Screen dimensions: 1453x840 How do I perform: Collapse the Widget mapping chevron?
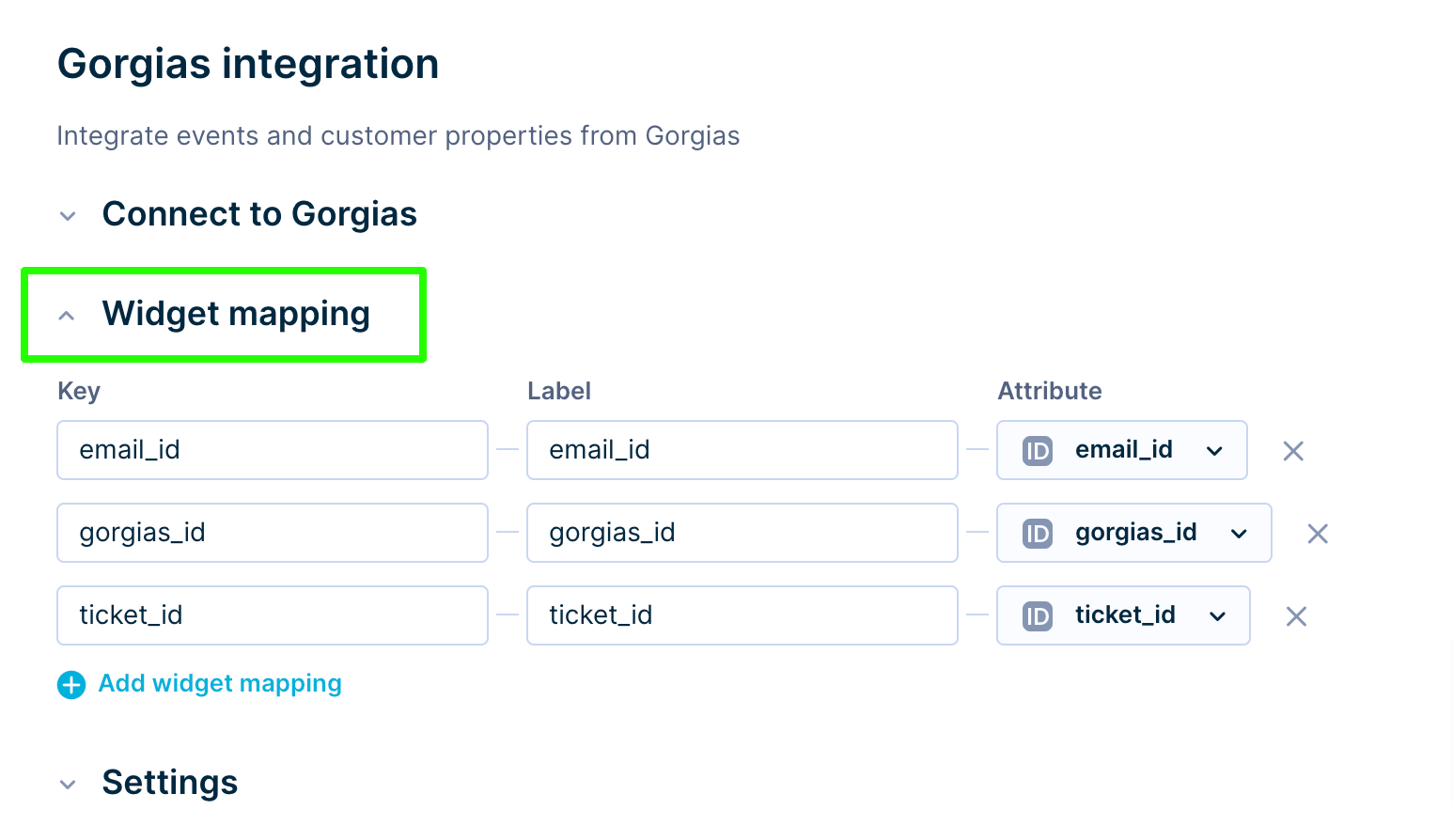pyautogui.click(x=67, y=316)
